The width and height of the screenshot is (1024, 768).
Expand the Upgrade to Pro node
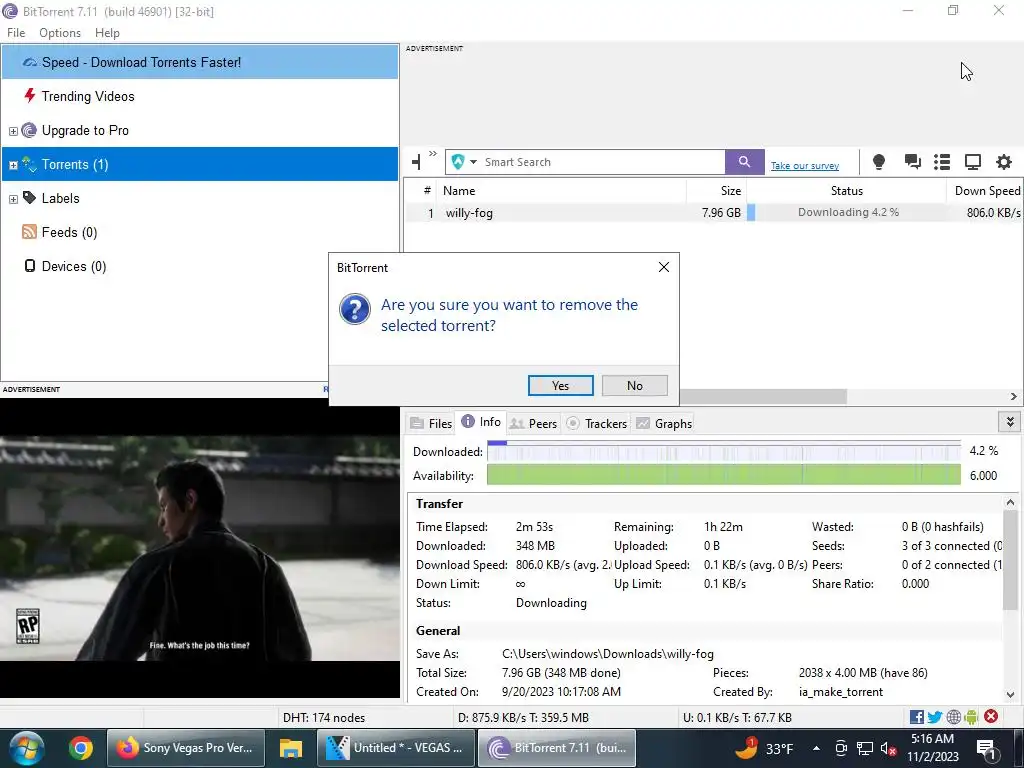click(x=13, y=131)
